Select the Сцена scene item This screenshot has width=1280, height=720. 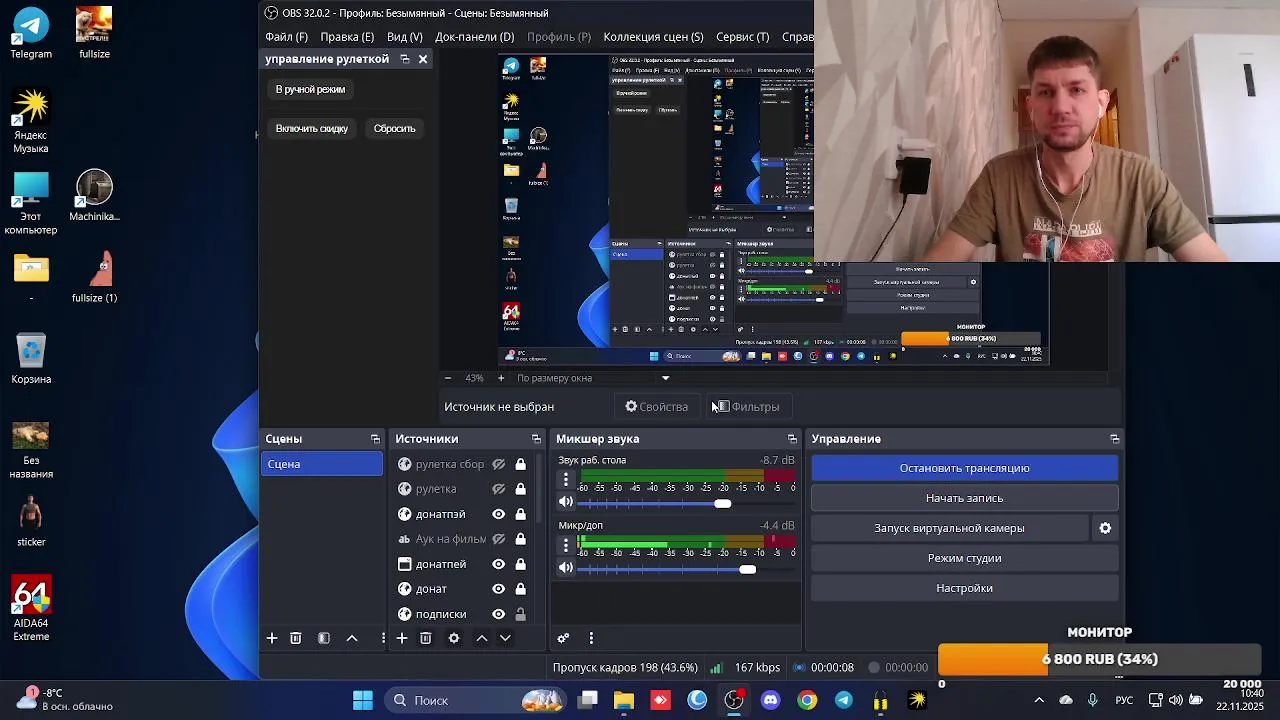(321, 464)
